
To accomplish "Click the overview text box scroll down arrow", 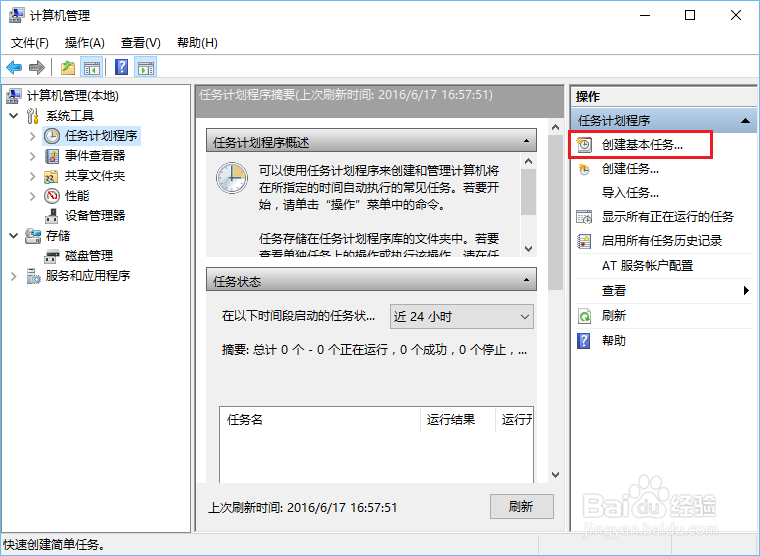I will (528, 249).
